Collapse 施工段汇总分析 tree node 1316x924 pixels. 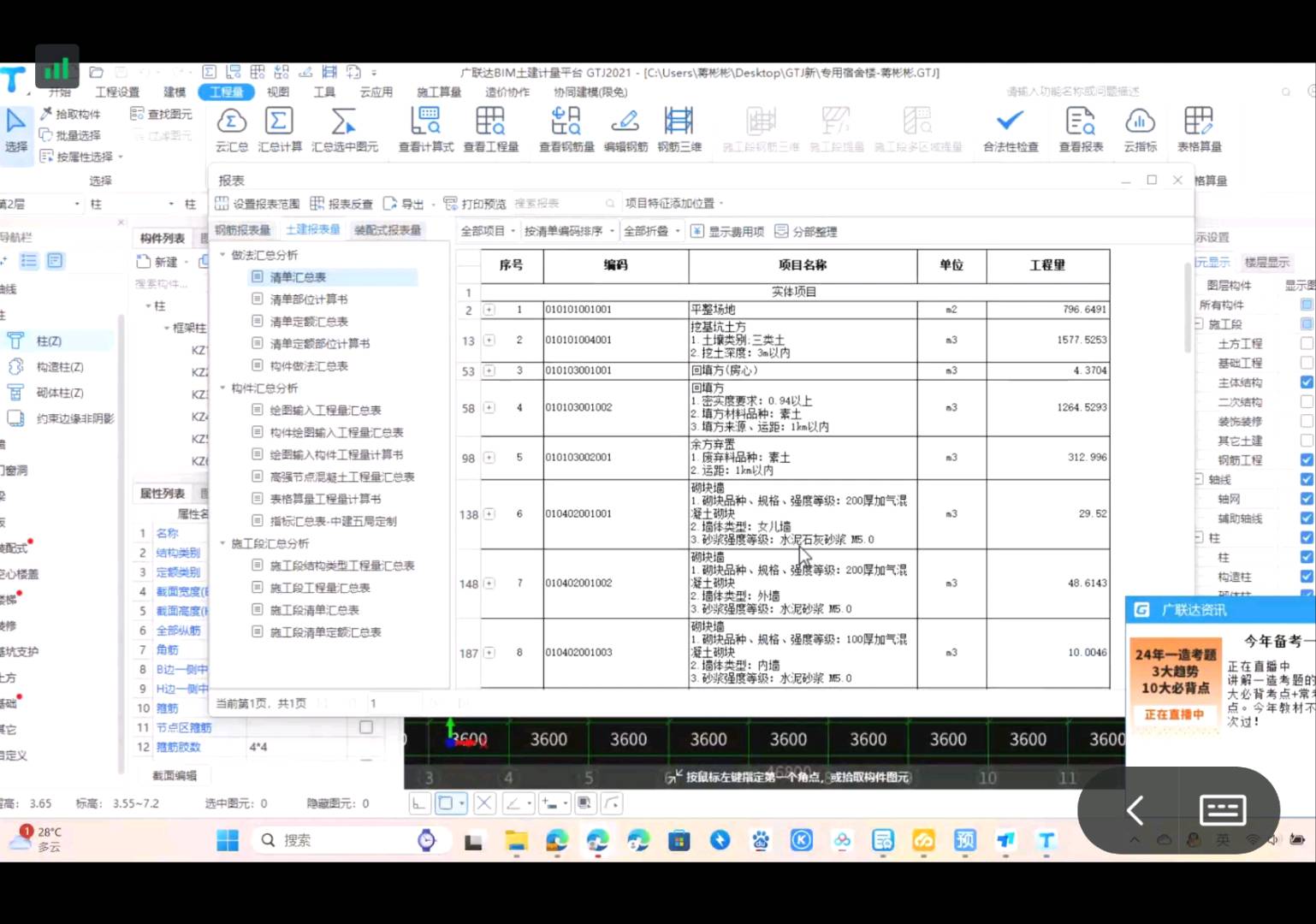click(x=223, y=543)
